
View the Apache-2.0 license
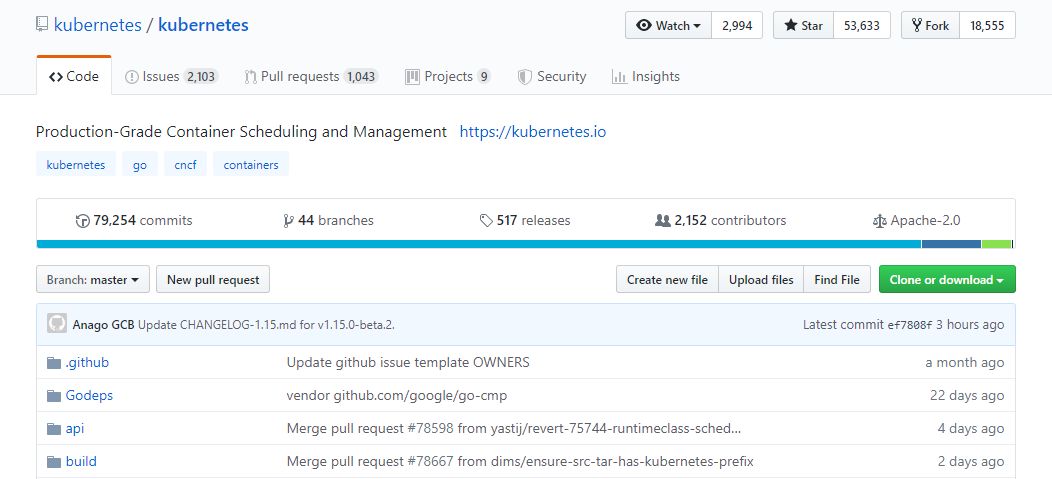[916, 221]
